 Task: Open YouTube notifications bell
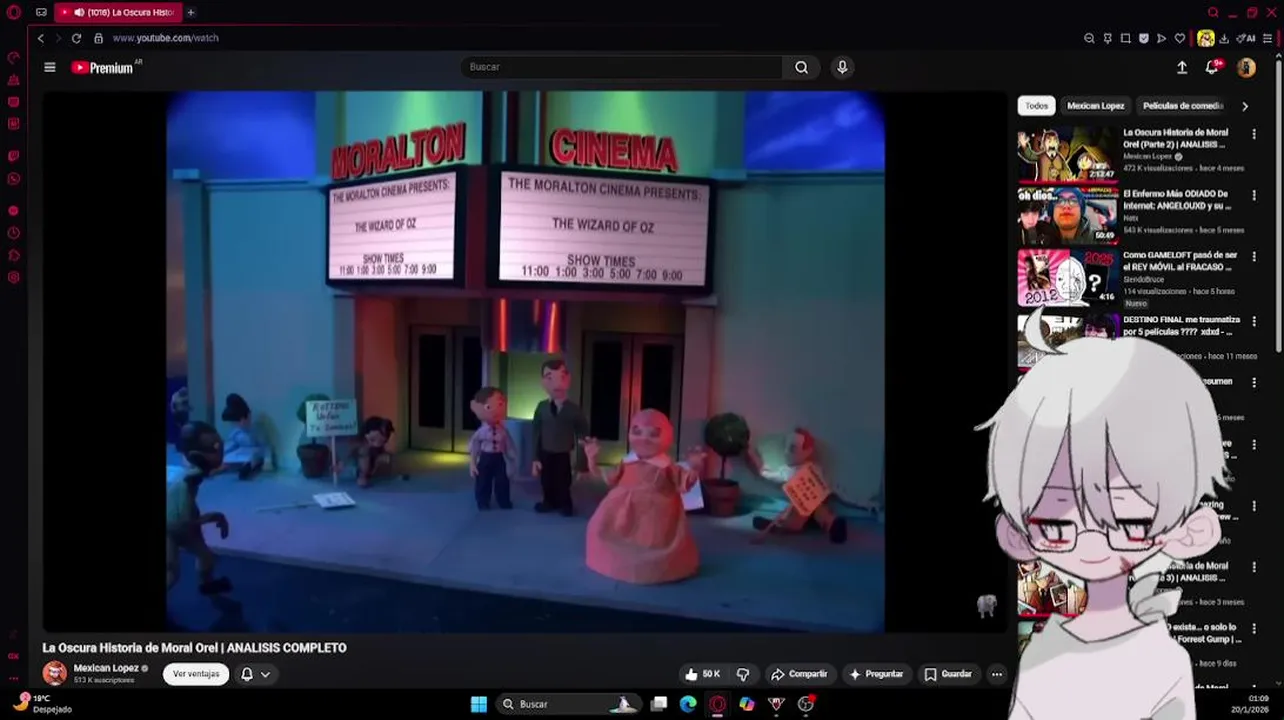click(1212, 67)
